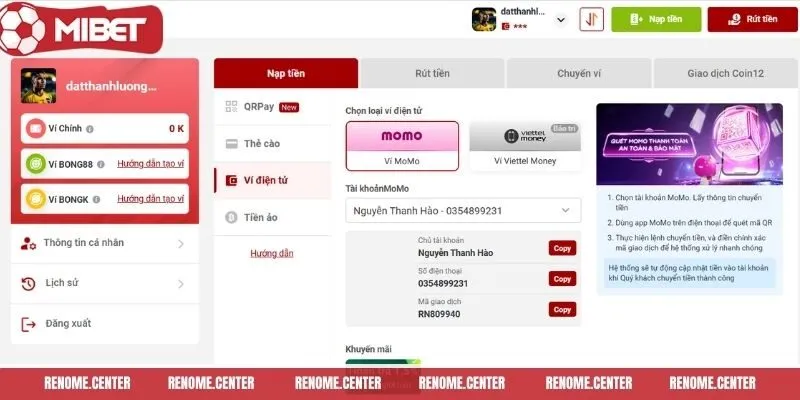Click the info icon beside Ví BONGK

click(96, 199)
